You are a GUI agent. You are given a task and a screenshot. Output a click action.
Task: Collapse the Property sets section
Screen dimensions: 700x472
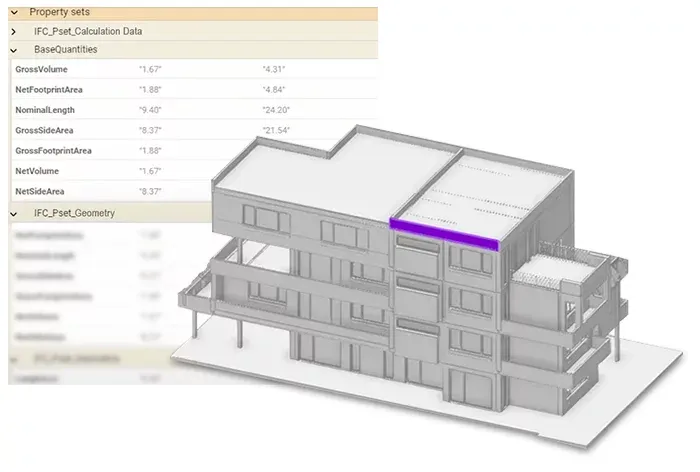pos(14,13)
